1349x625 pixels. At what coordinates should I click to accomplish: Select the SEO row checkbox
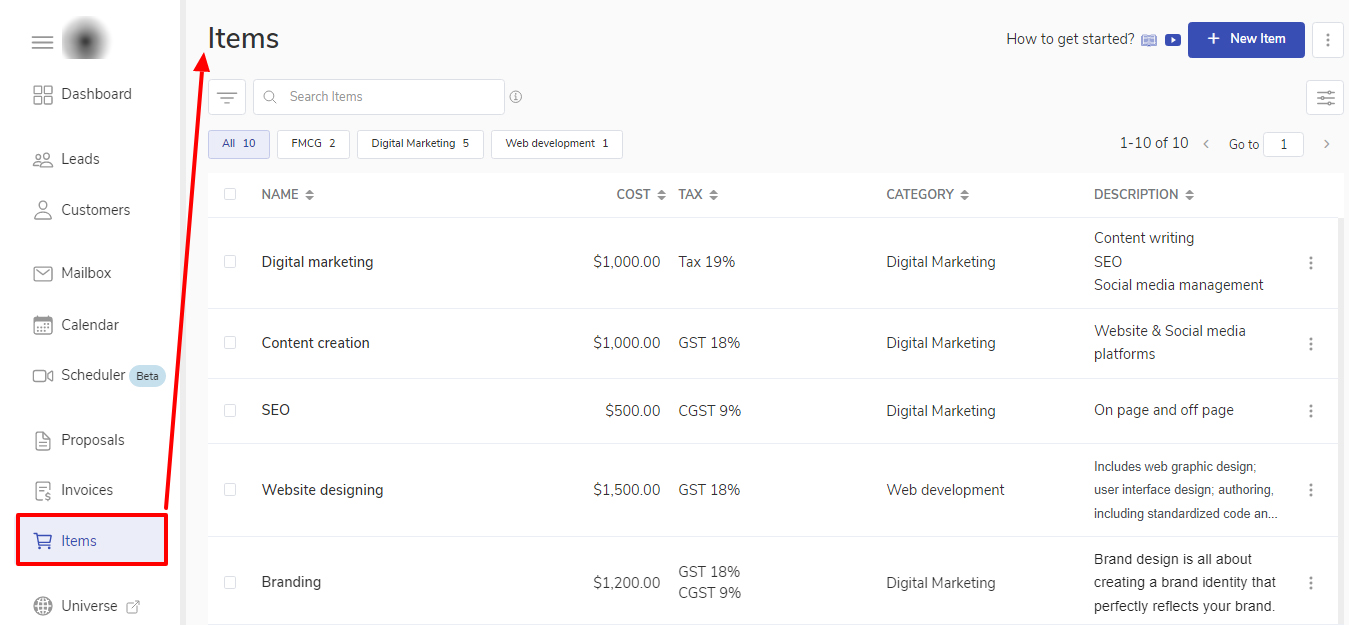click(230, 410)
